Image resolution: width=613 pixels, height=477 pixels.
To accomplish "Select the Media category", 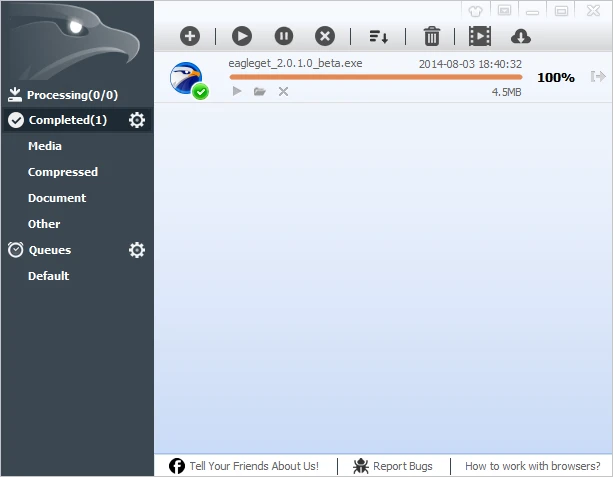I will pos(45,146).
